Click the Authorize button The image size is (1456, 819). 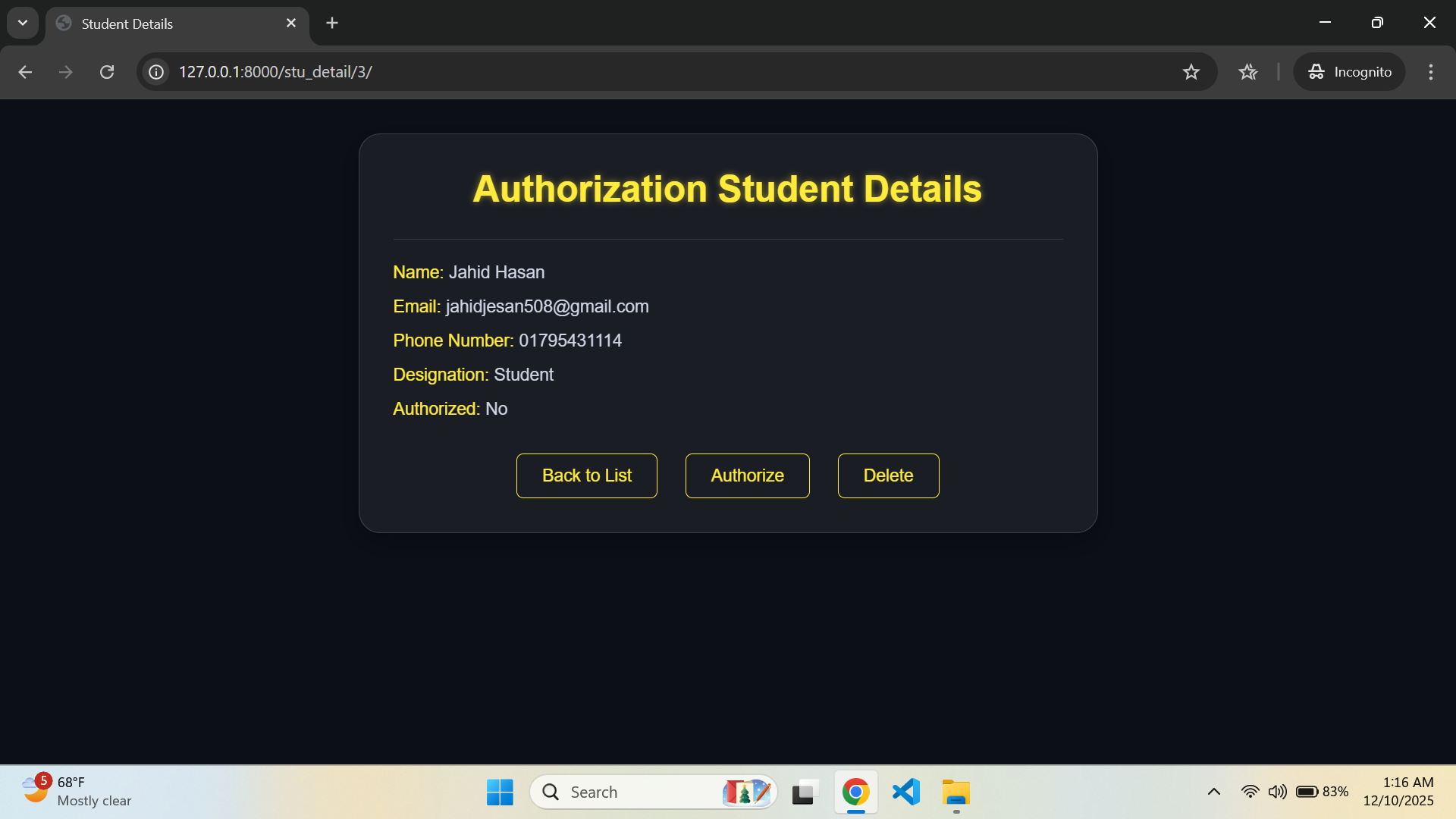(747, 475)
